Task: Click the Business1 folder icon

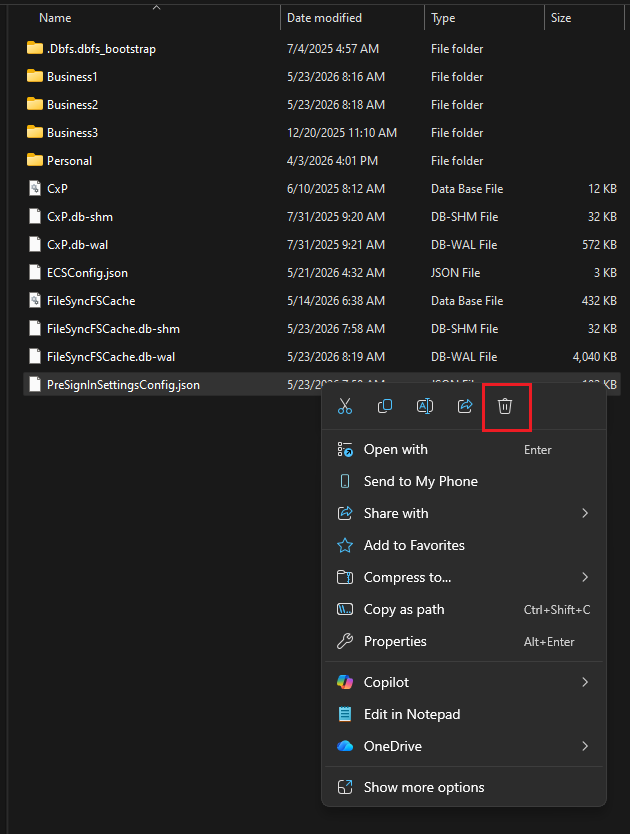Action: [35, 76]
